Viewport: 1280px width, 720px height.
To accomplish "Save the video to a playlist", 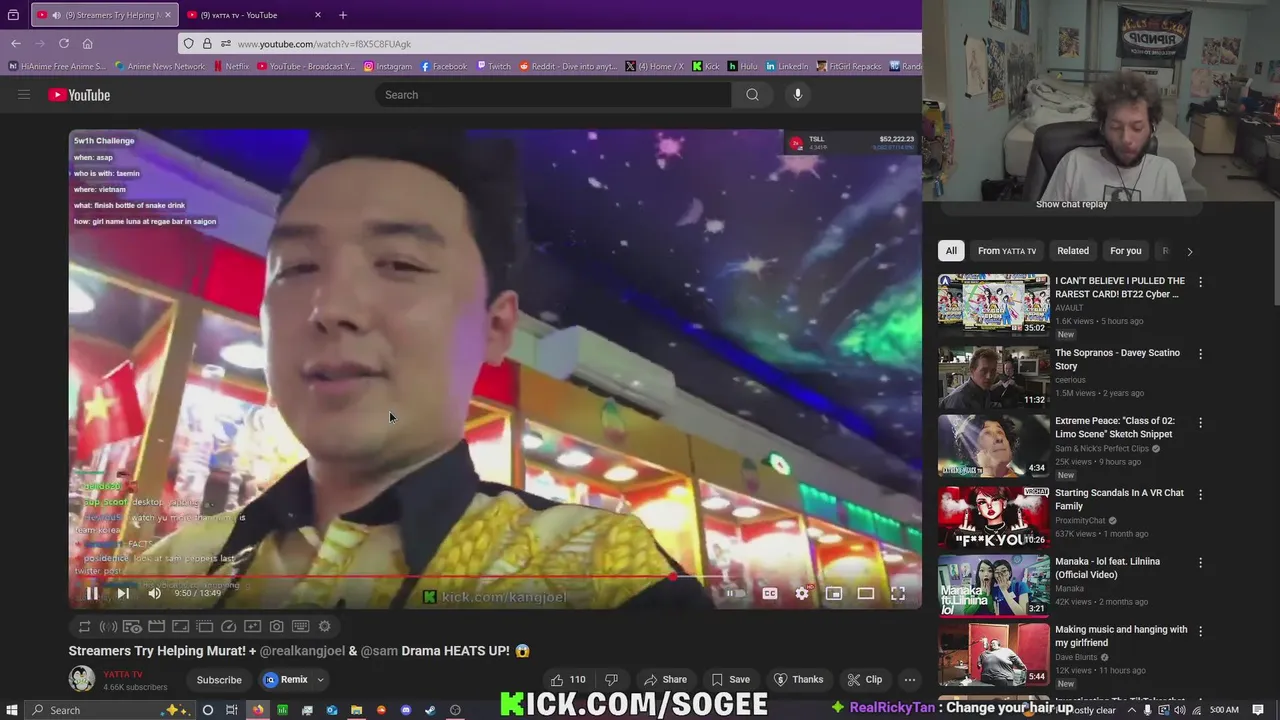I will point(730,680).
